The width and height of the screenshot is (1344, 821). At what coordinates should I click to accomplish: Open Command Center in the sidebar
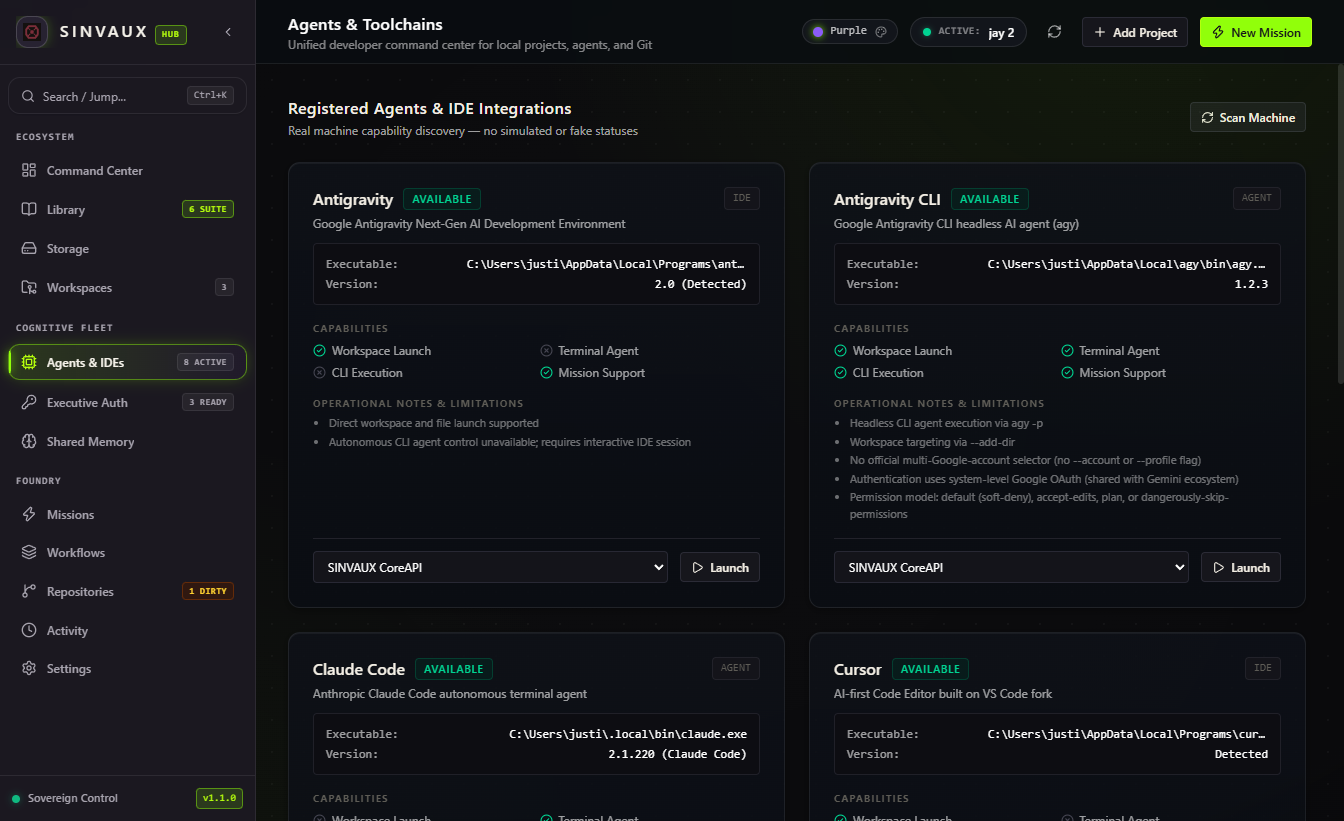[x=127, y=171]
